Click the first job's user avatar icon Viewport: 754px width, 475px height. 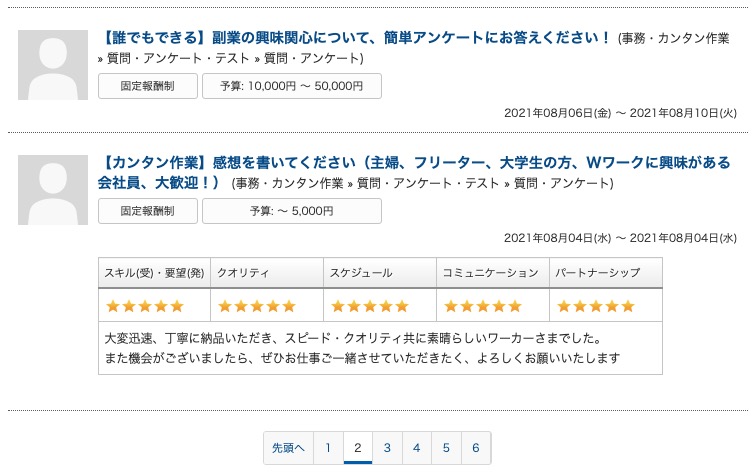click(x=53, y=65)
